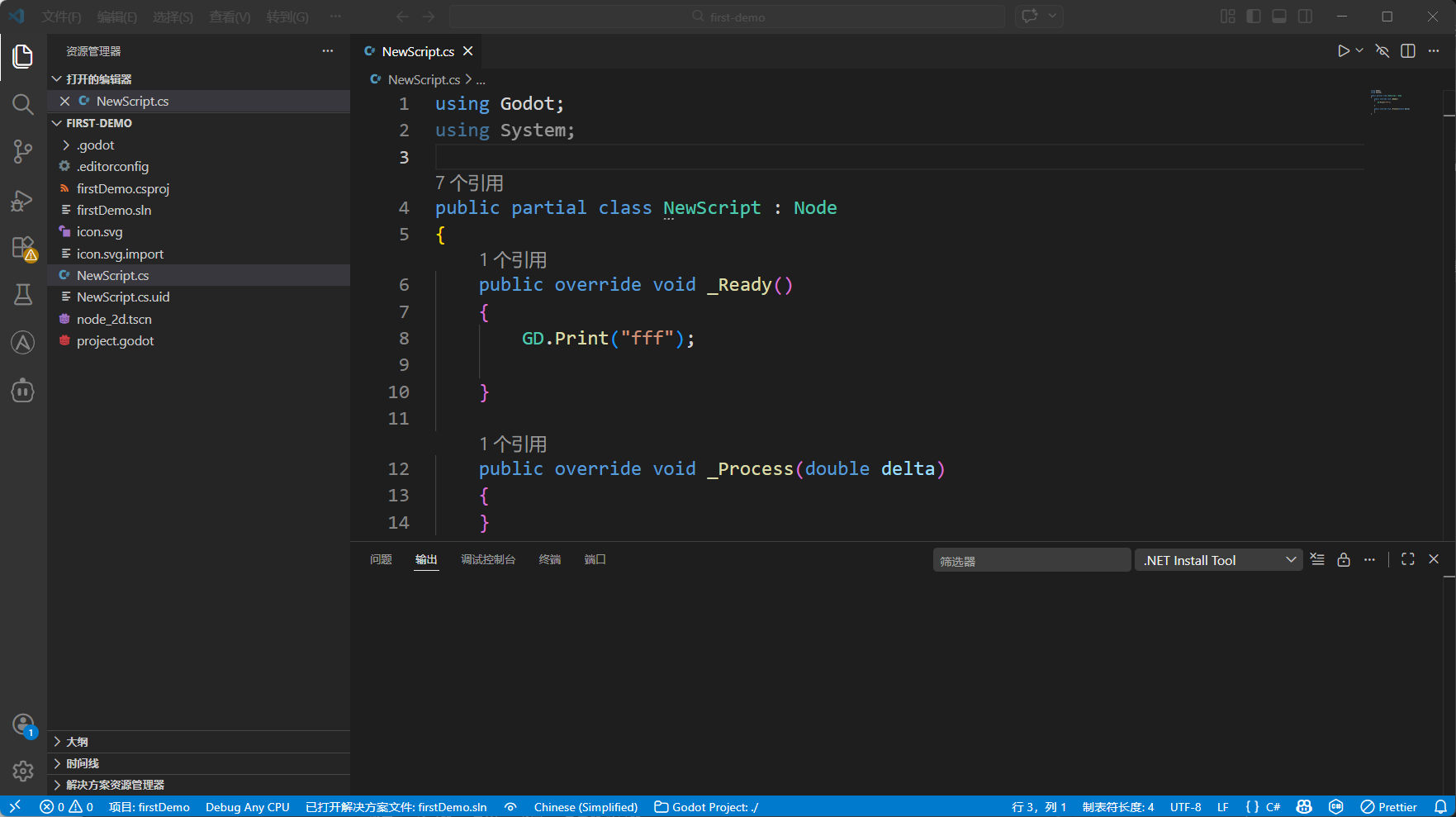The height and width of the screenshot is (817, 1456).
Task: Open the Go (转到) menu
Action: [287, 17]
